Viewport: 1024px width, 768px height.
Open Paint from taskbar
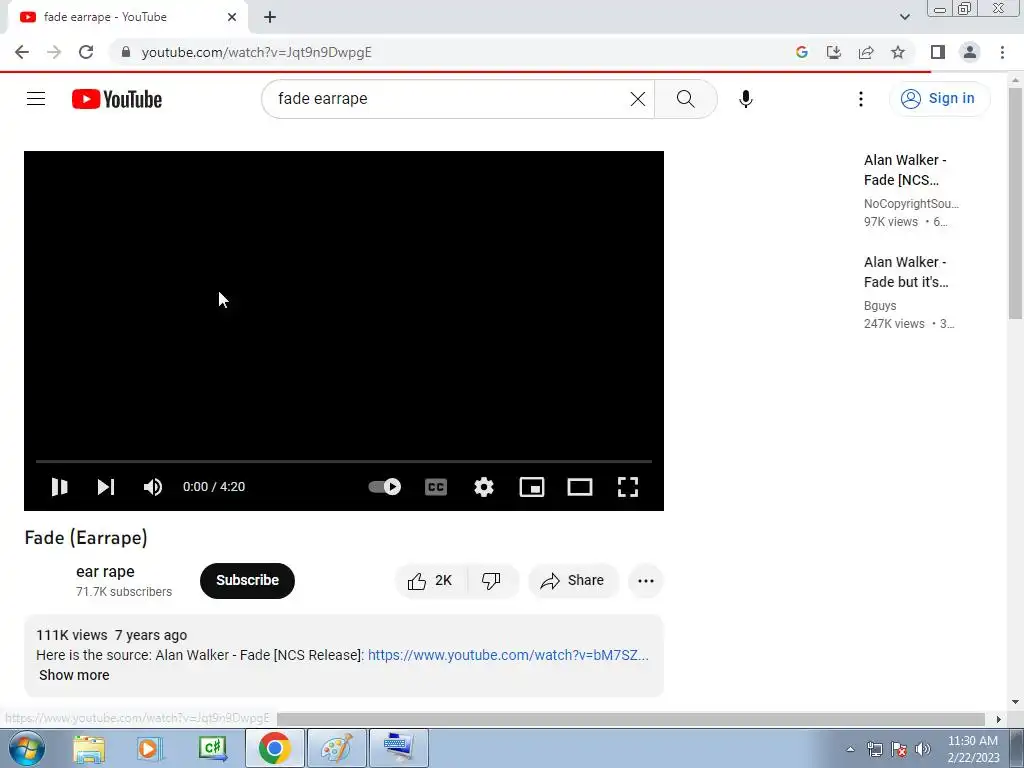336,748
